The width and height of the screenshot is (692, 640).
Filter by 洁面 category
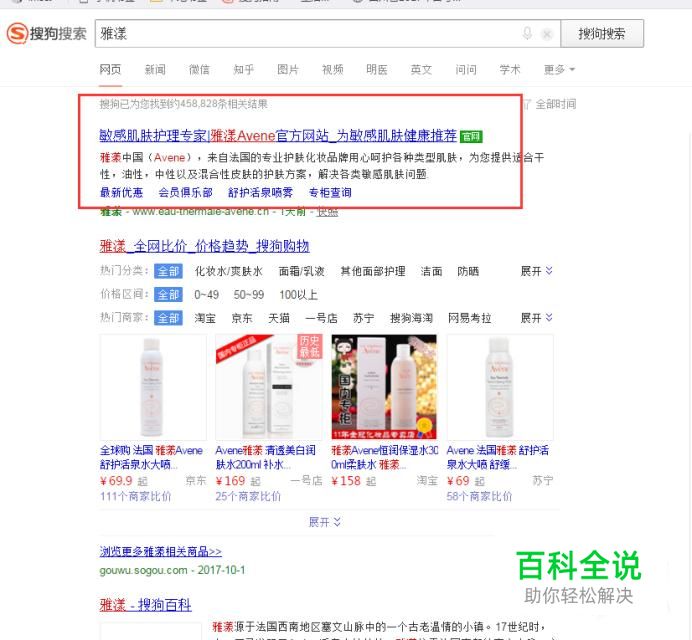coord(431,271)
